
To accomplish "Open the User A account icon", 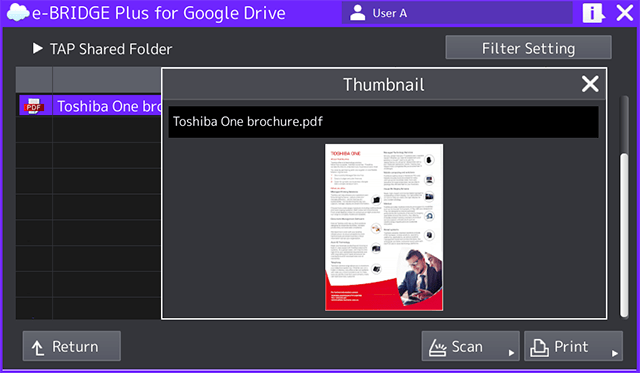I will (x=358, y=13).
